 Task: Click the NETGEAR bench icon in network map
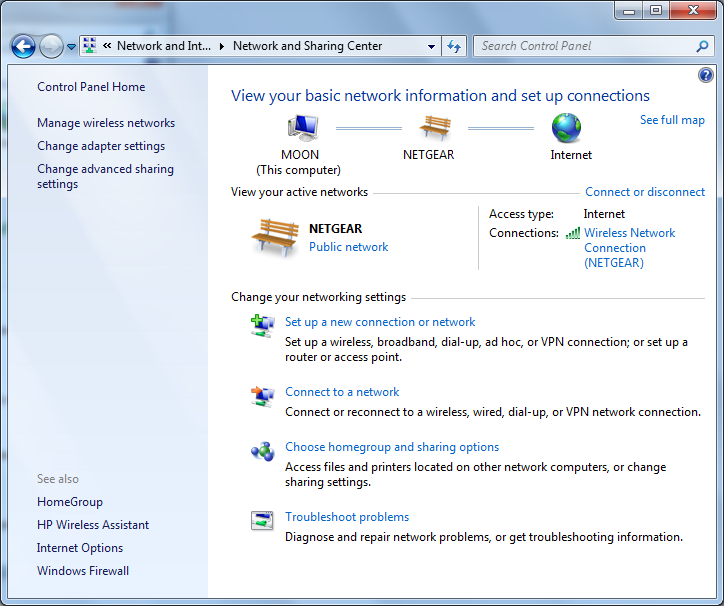coord(434,127)
